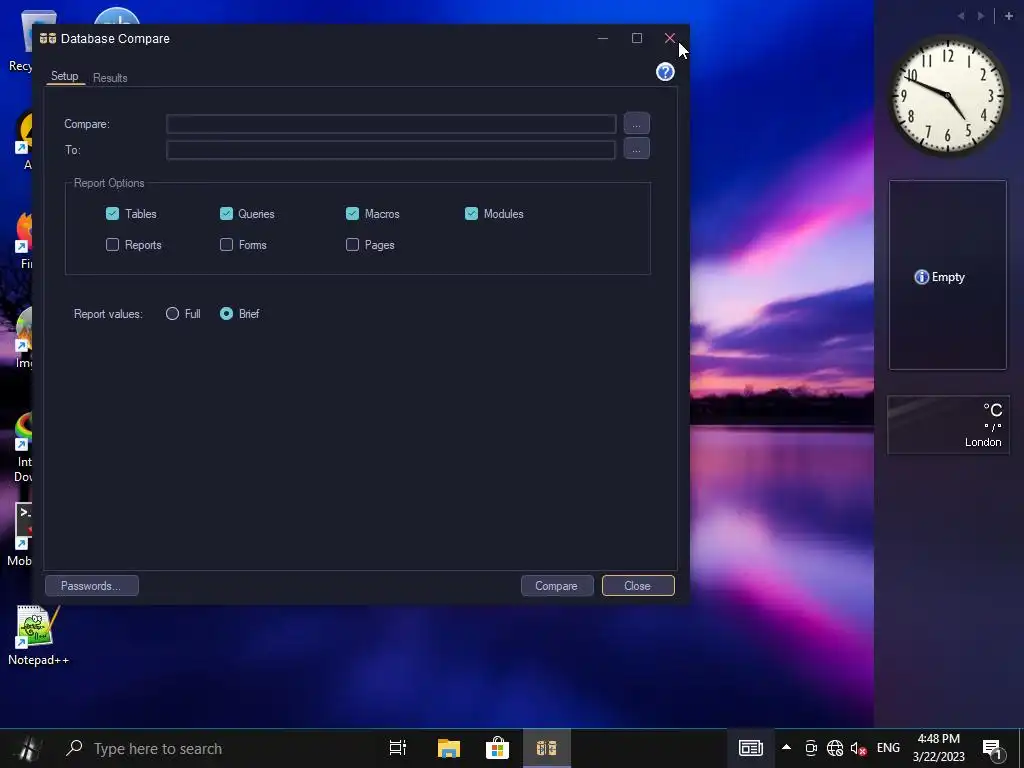Open Microsoft Store from the taskbar

497,748
